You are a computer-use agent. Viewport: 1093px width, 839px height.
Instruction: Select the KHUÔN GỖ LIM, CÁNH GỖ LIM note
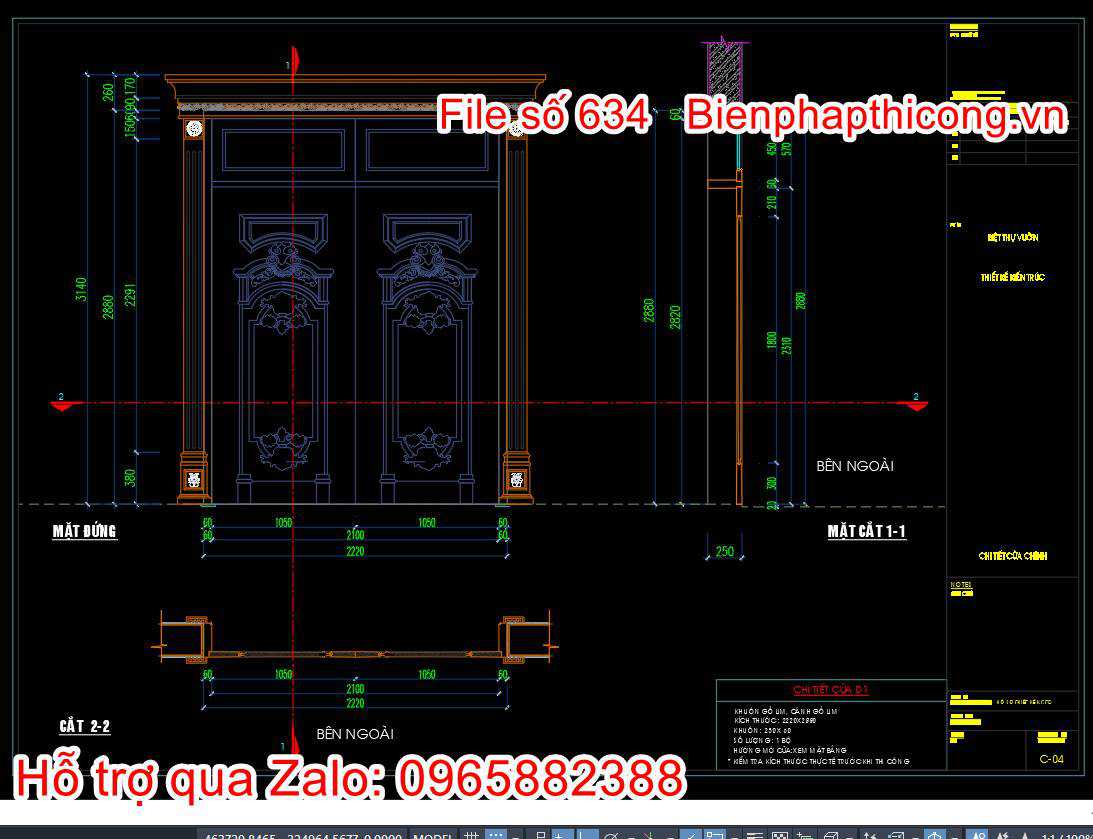(786, 711)
